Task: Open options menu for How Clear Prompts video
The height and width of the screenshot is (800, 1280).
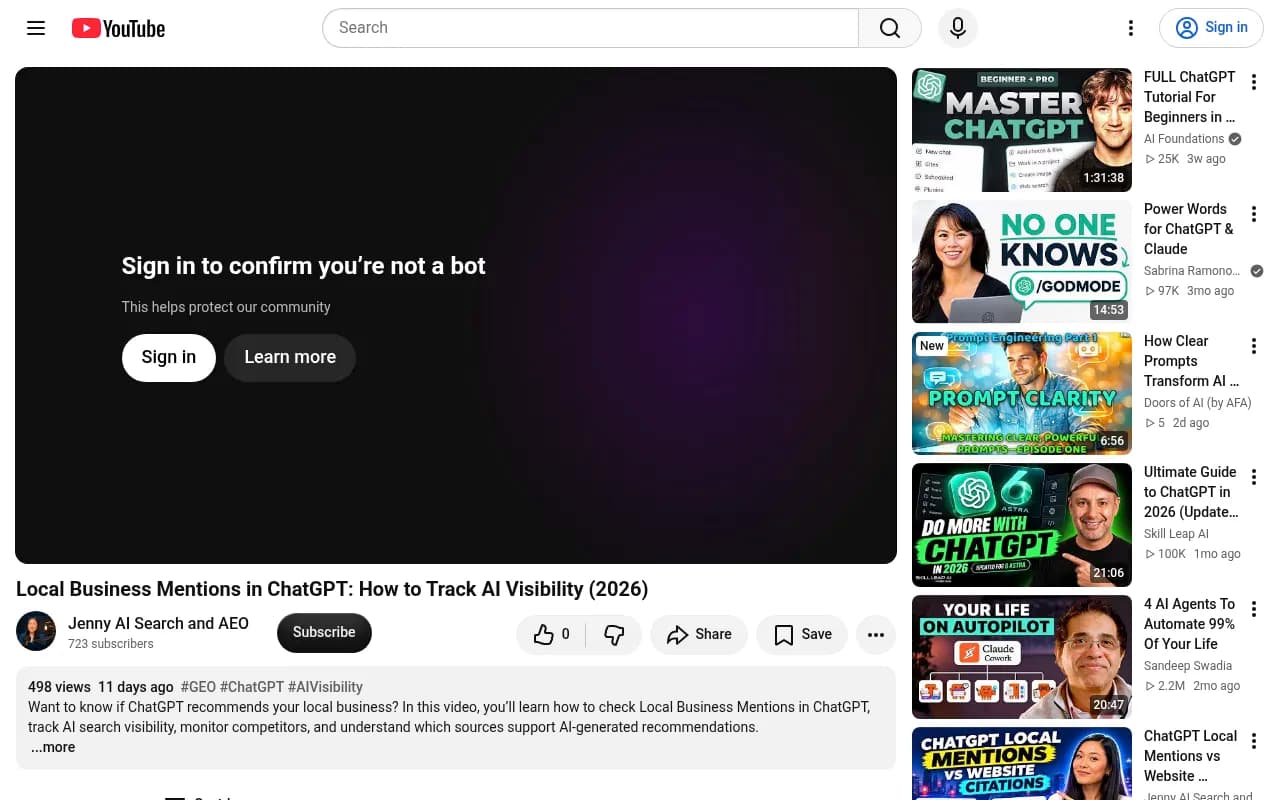Action: point(1254,346)
